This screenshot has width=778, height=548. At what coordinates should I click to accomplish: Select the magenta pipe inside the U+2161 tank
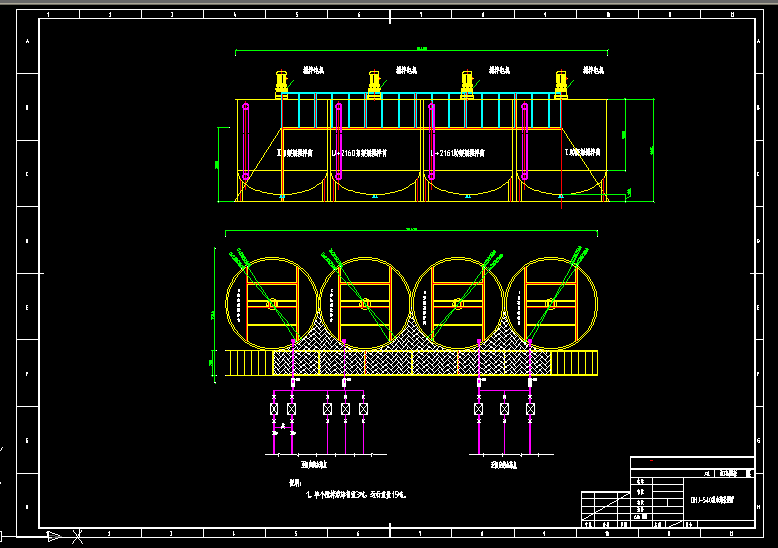432,141
